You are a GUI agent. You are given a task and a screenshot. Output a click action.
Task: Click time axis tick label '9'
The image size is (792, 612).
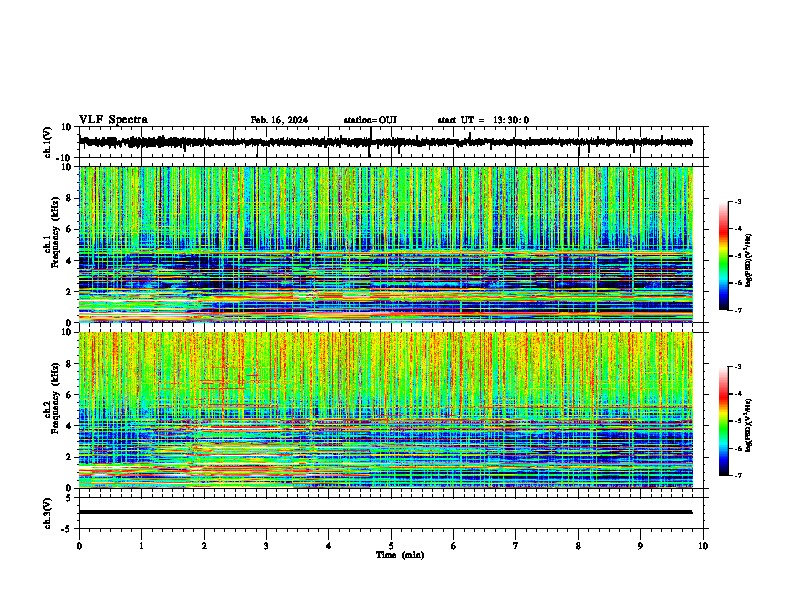coord(640,546)
